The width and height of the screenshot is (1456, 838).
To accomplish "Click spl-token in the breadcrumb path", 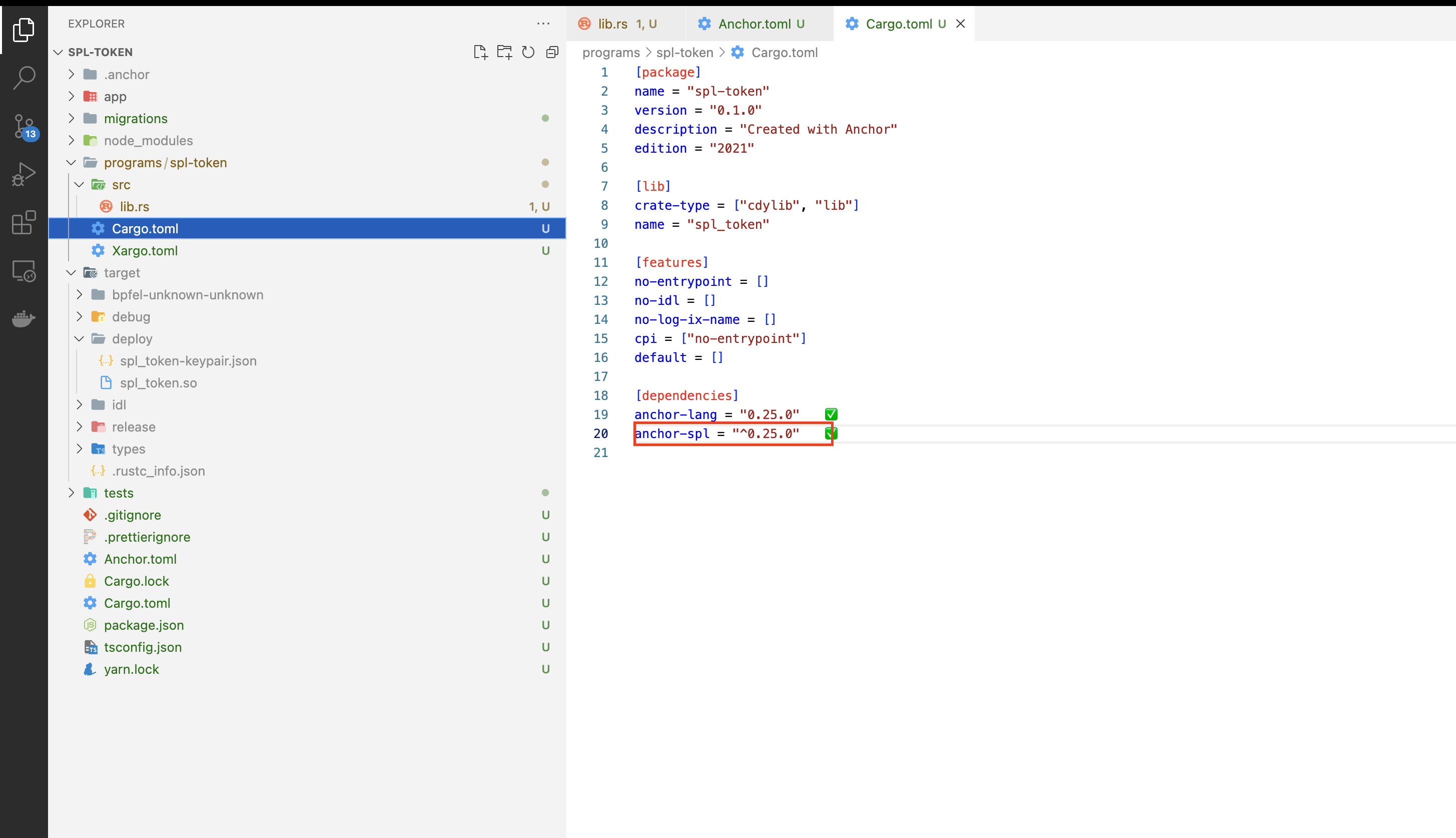I will (684, 53).
